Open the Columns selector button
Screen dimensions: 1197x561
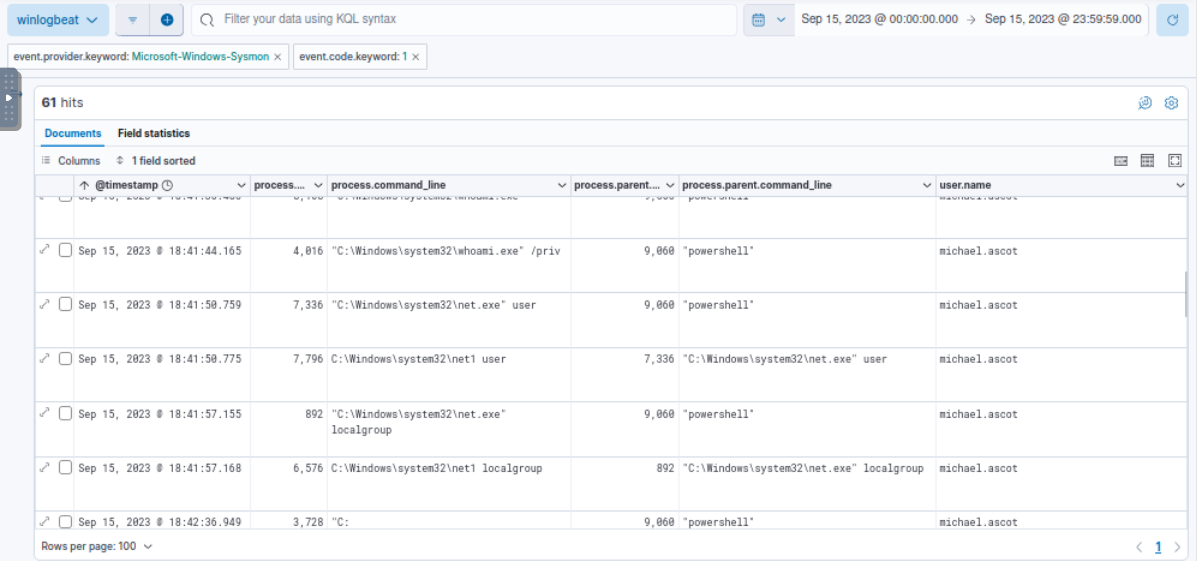pyautogui.click(x=71, y=161)
